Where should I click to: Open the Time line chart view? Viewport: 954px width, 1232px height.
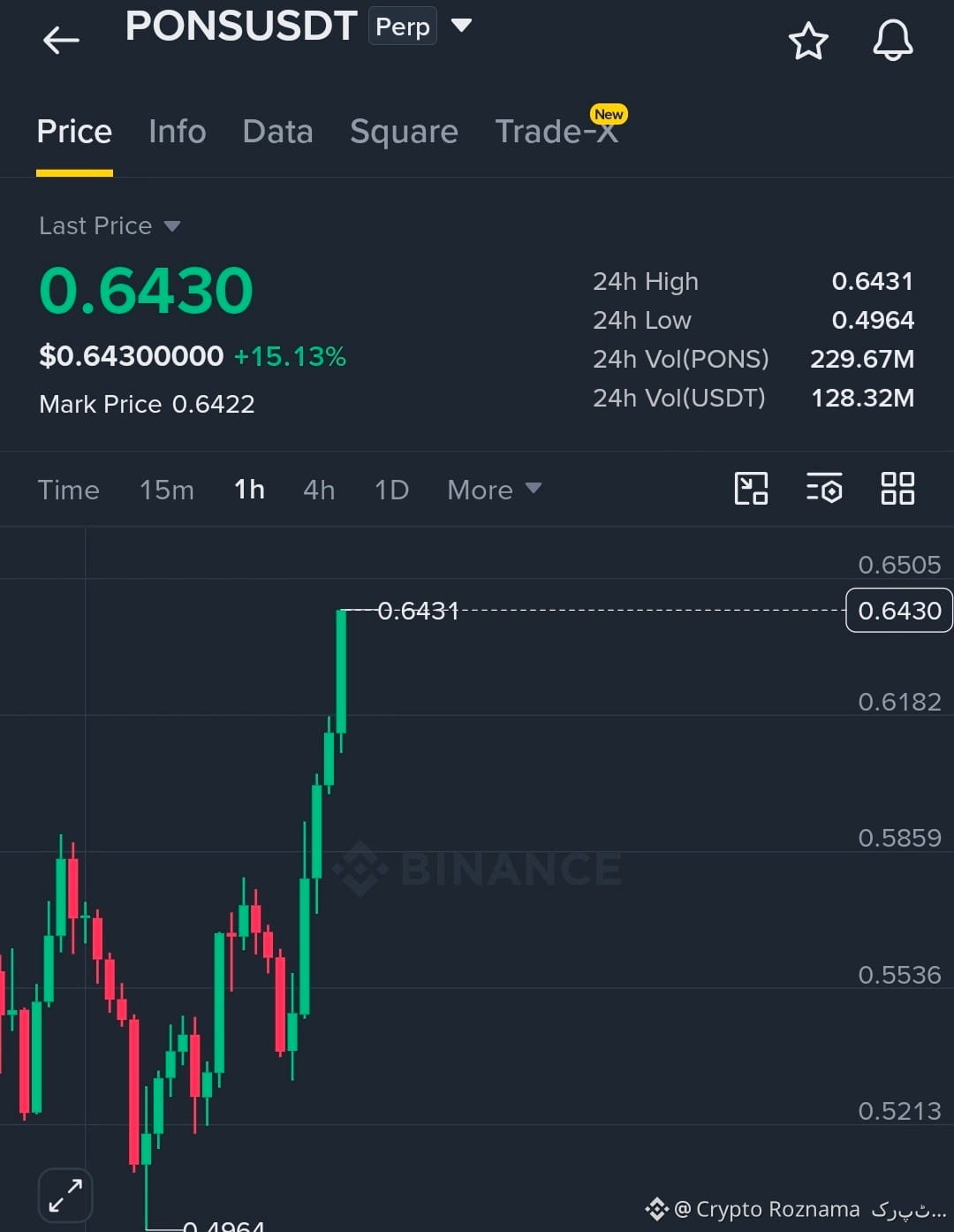pos(68,490)
